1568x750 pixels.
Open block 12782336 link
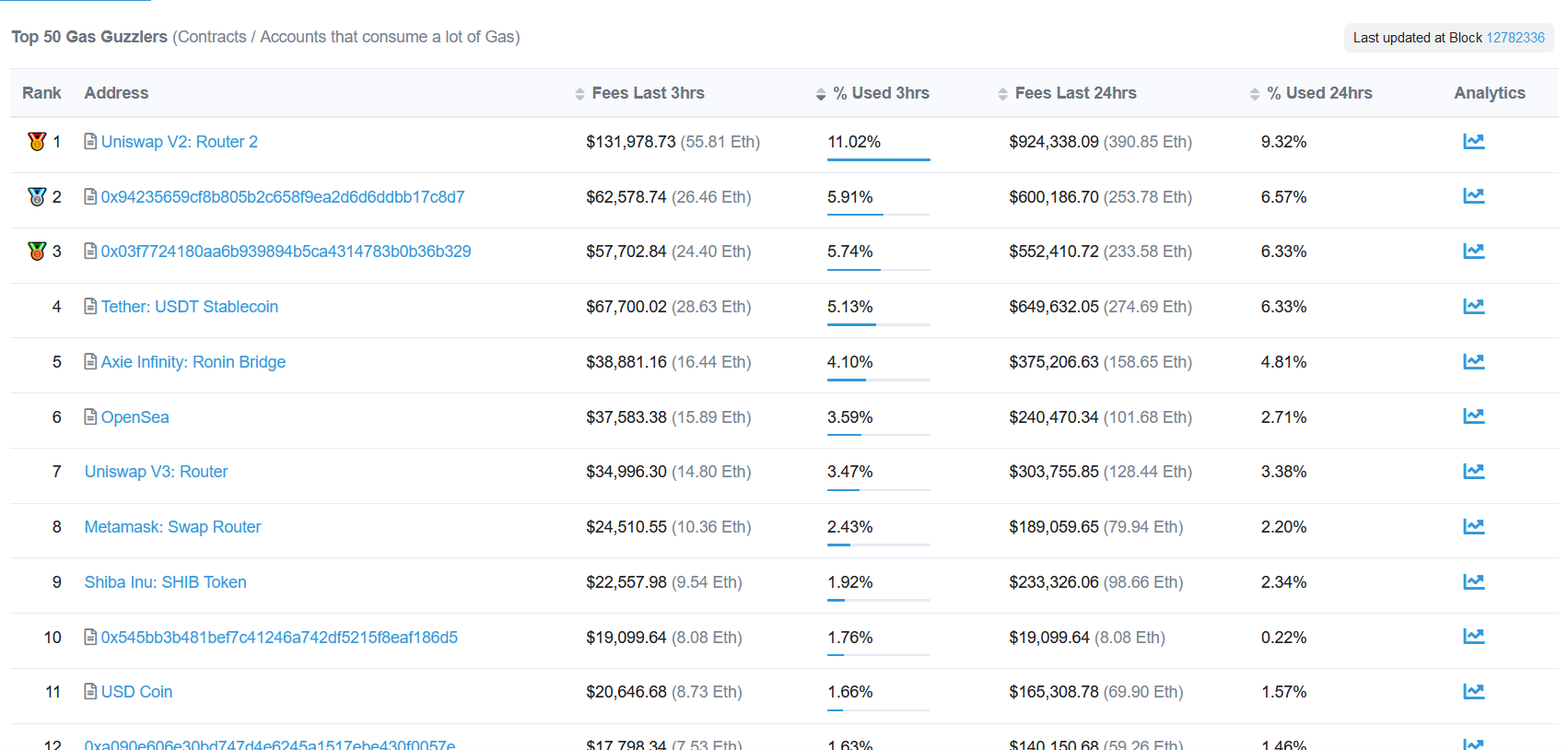pos(1515,38)
